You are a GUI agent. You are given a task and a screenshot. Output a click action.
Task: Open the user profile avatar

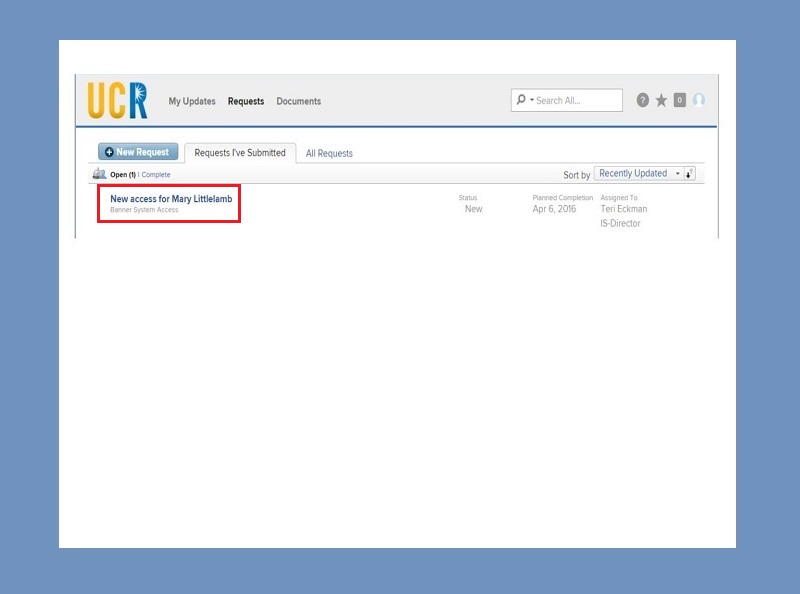699,100
